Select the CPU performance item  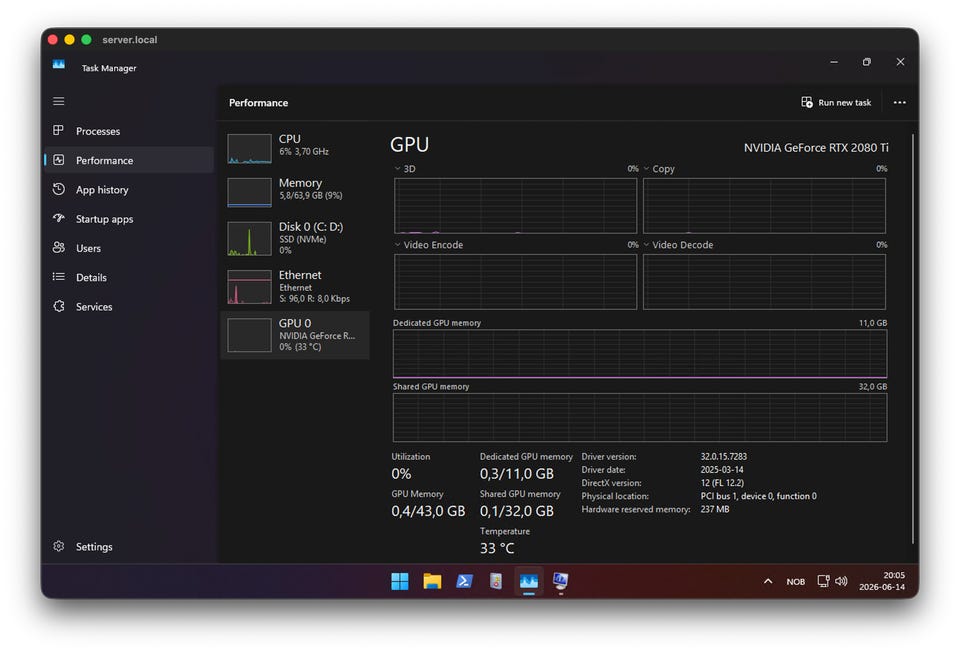(295, 147)
